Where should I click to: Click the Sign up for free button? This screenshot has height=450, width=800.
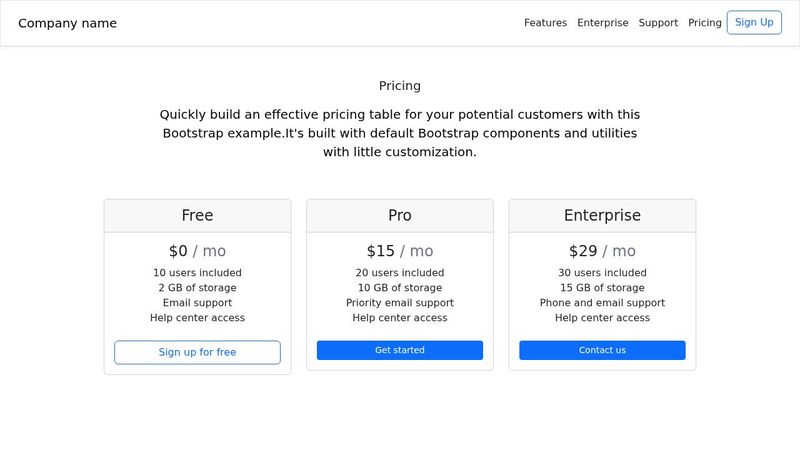click(197, 352)
